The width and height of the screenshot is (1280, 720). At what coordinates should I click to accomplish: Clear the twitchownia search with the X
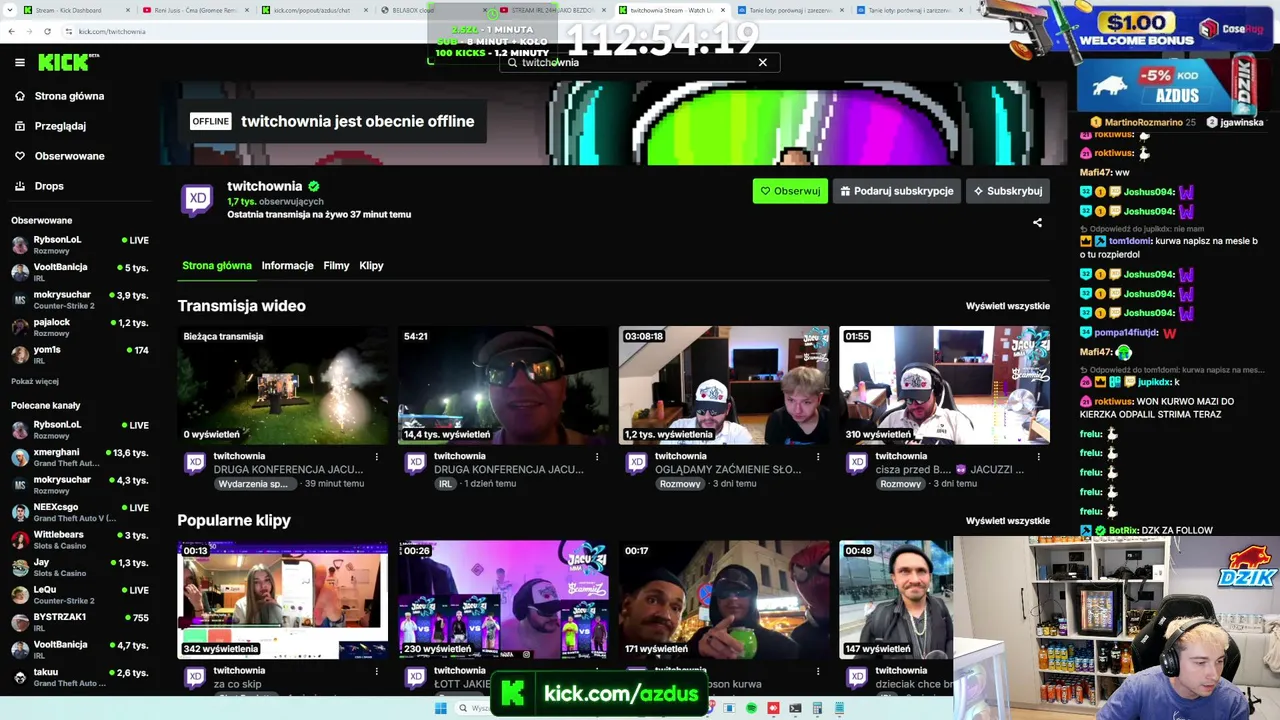pos(762,62)
